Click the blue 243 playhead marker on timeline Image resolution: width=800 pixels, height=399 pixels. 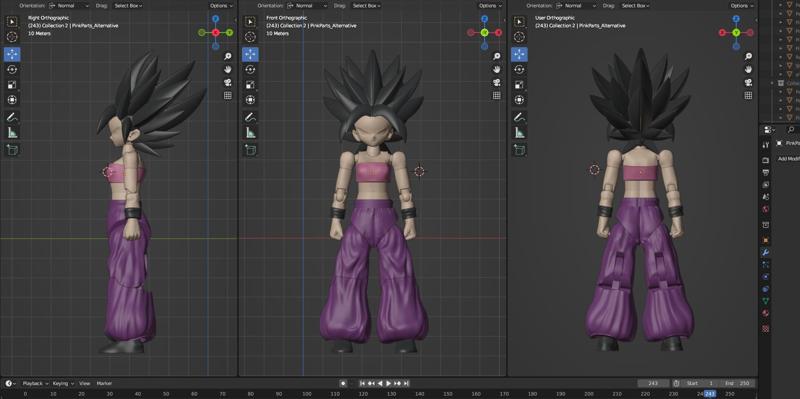tap(710, 394)
